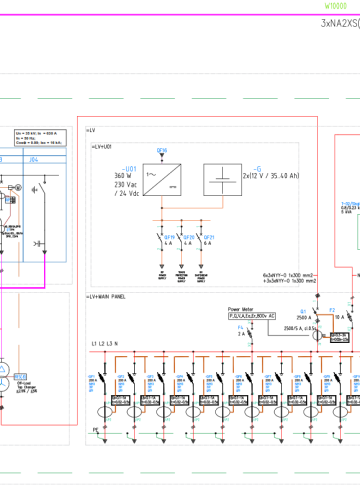The image size is (360, 490).
Task: Select the -U01 AC/DC converter symbol
Action: [162, 179]
